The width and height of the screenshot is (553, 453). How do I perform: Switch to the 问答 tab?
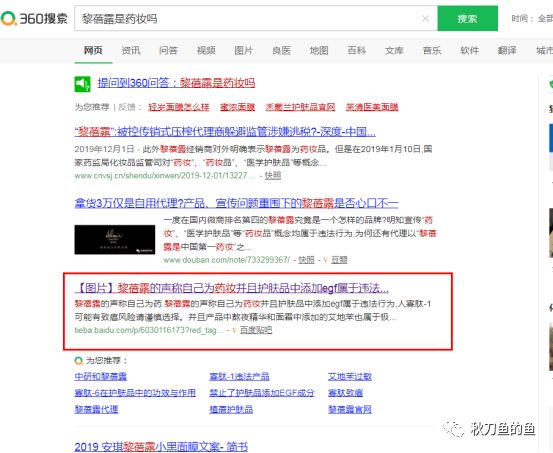[x=168, y=50]
